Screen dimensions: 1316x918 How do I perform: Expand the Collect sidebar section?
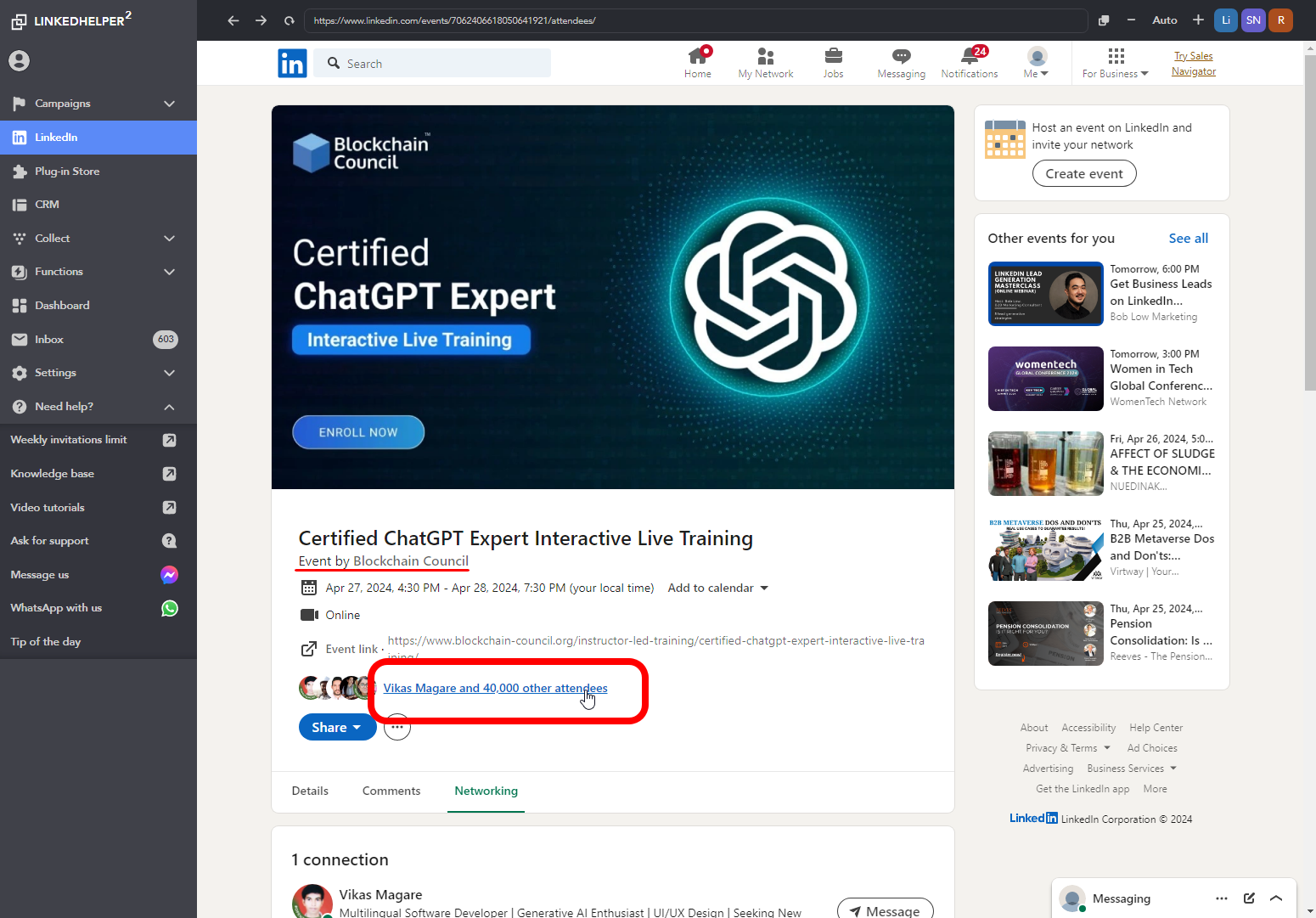point(169,239)
